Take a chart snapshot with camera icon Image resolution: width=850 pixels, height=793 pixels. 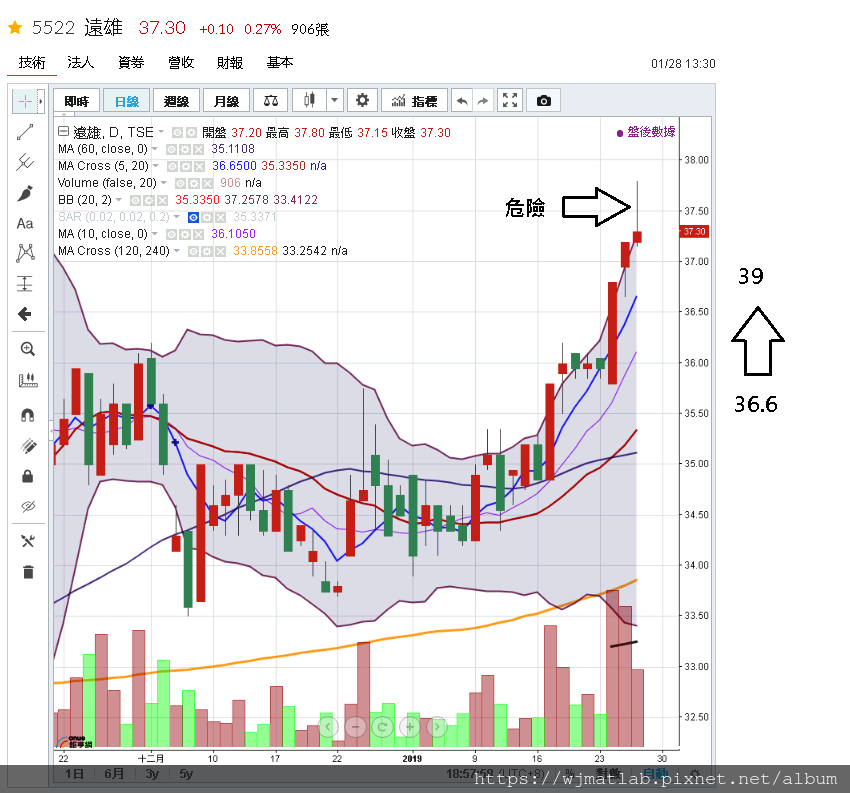544,101
